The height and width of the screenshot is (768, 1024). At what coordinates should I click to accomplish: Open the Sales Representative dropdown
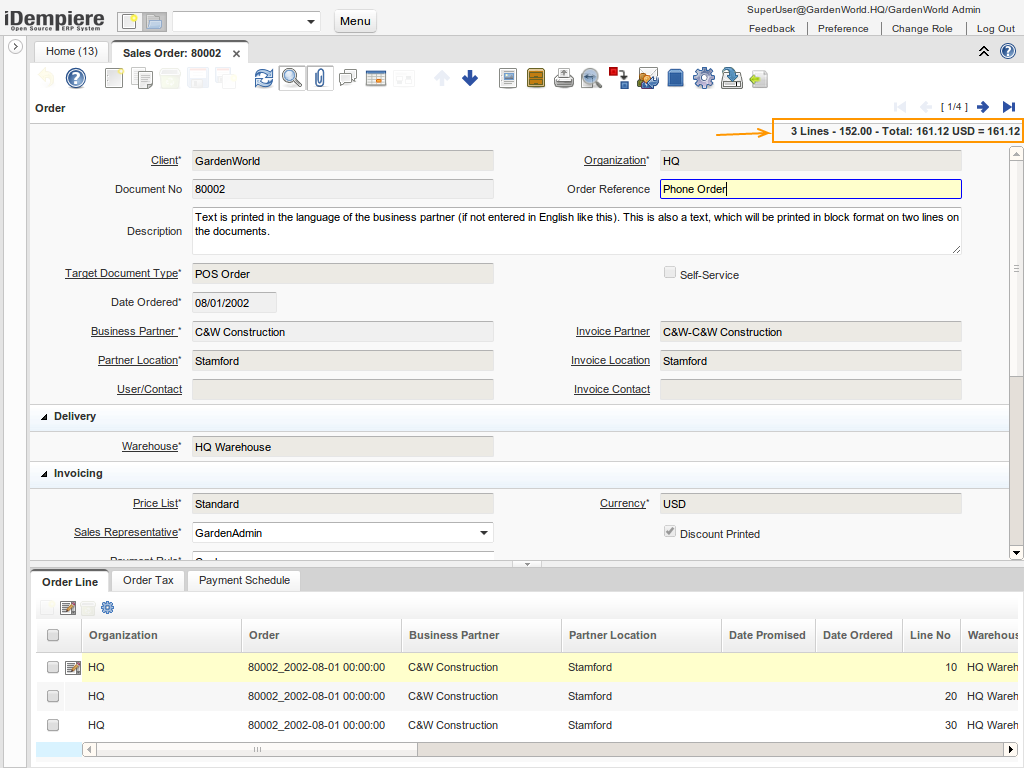click(x=484, y=533)
